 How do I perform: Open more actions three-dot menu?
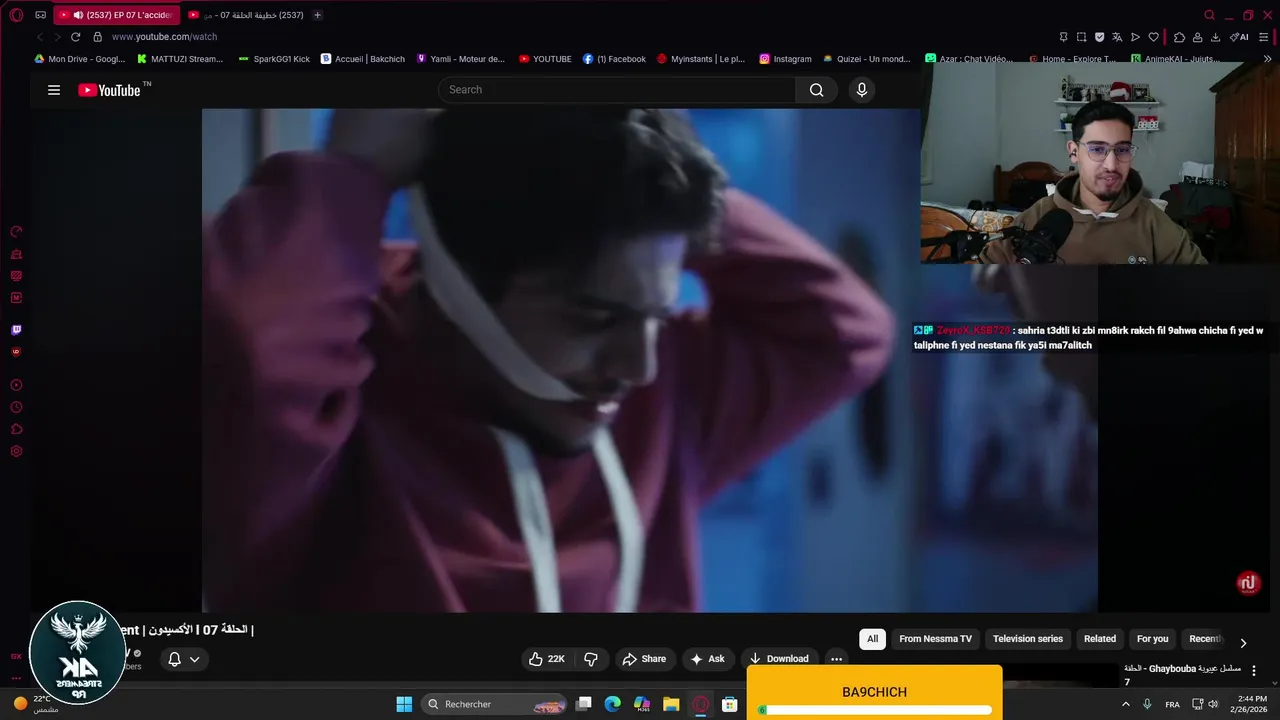[x=836, y=659]
